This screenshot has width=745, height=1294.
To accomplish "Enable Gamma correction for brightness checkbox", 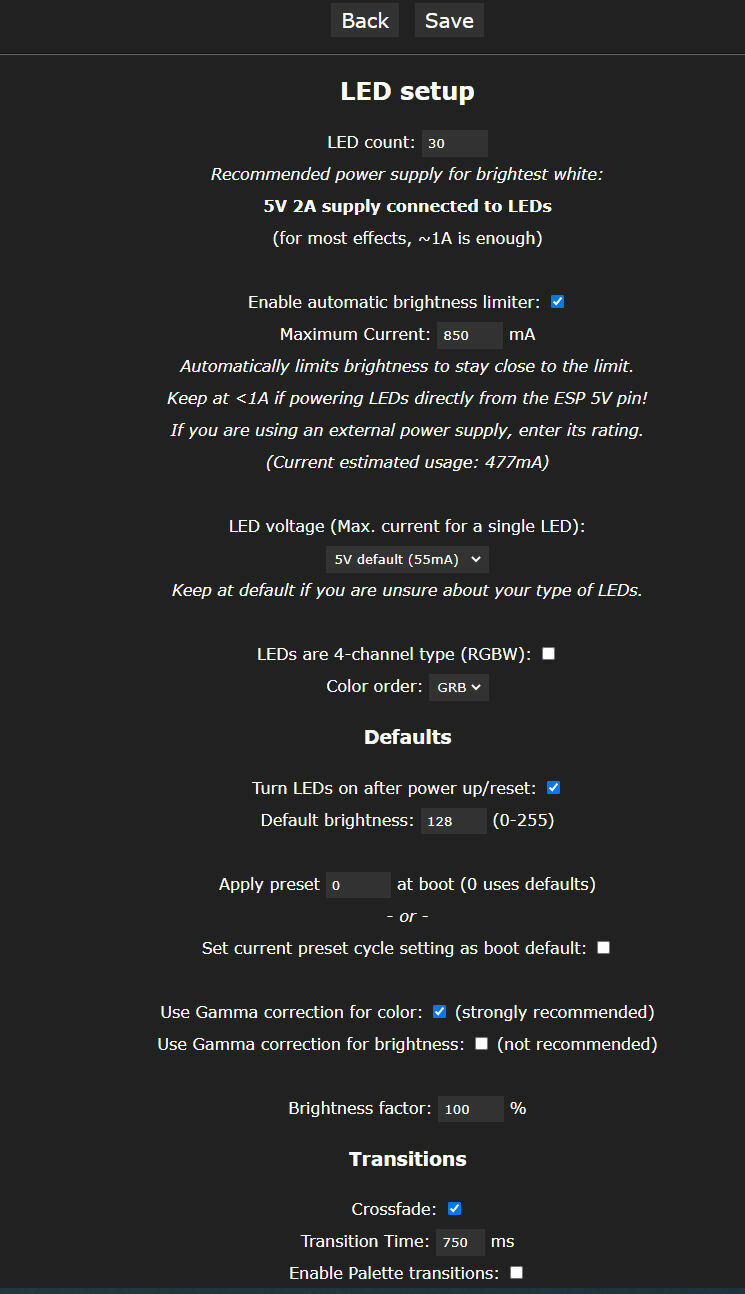I will [481, 1044].
